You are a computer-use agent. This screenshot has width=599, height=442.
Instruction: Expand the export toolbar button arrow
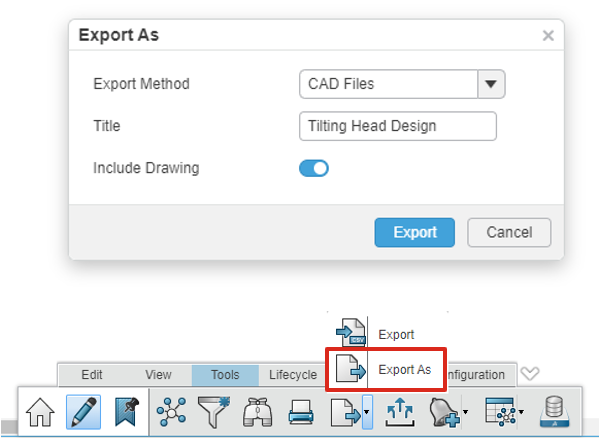click(367, 412)
